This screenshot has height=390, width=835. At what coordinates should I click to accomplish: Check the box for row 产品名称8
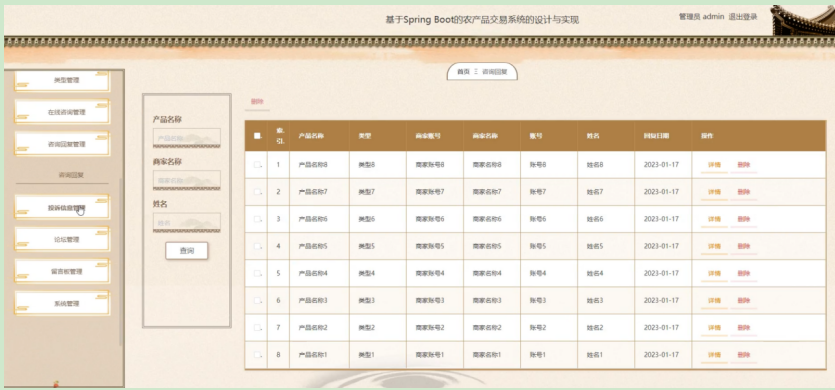(257, 165)
